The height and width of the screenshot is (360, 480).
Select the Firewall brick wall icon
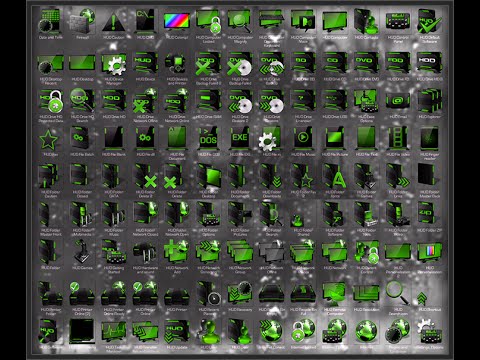coord(82,21)
